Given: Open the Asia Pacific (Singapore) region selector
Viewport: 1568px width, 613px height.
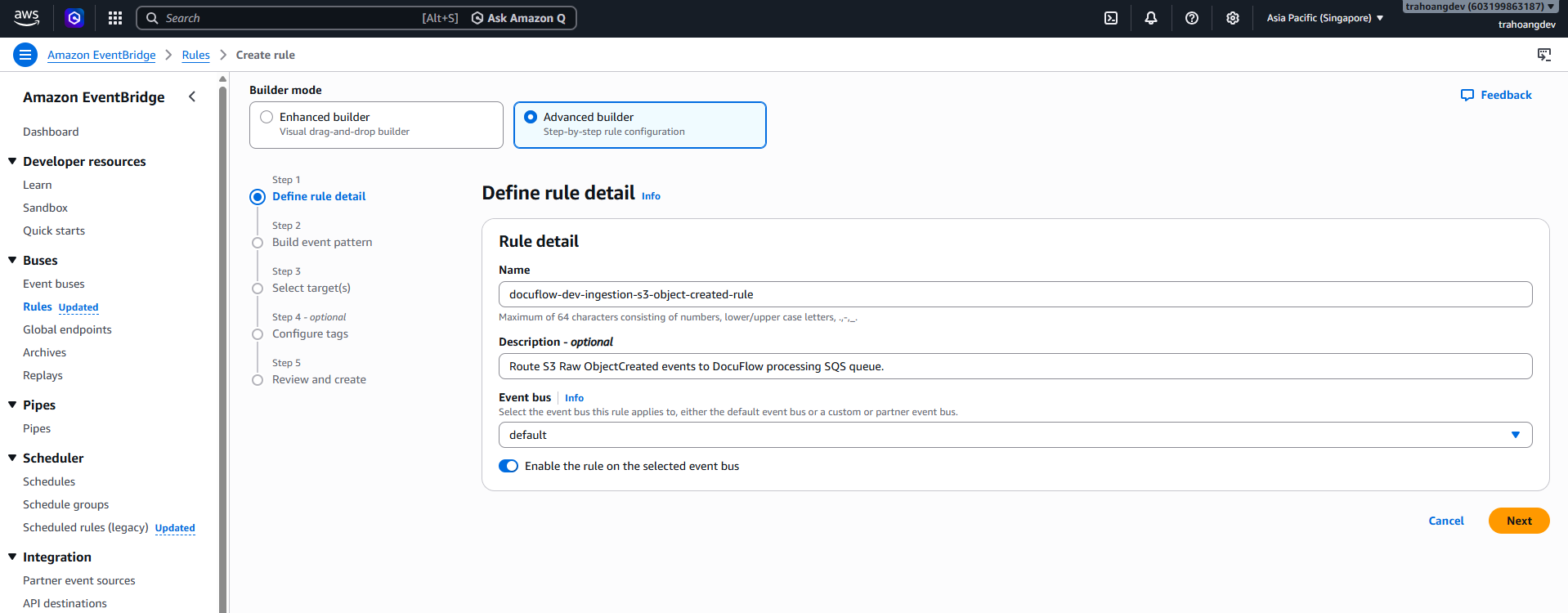Looking at the screenshot, I should click(x=1325, y=18).
